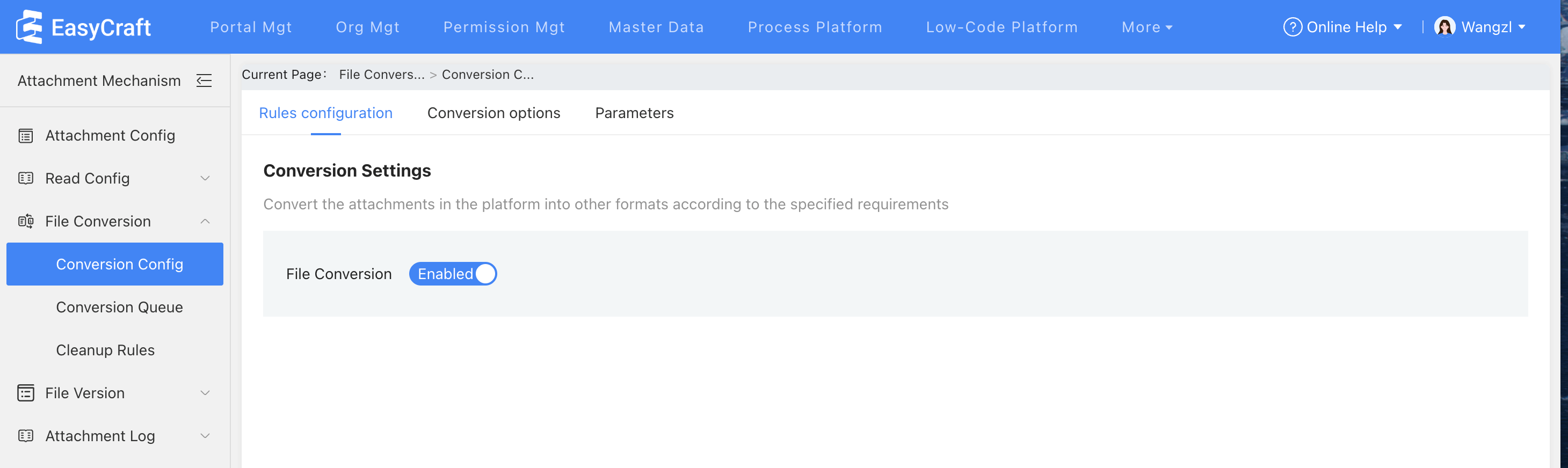This screenshot has width=1568, height=468.
Task: Switch to the Conversion options tab
Action: click(493, 113)
